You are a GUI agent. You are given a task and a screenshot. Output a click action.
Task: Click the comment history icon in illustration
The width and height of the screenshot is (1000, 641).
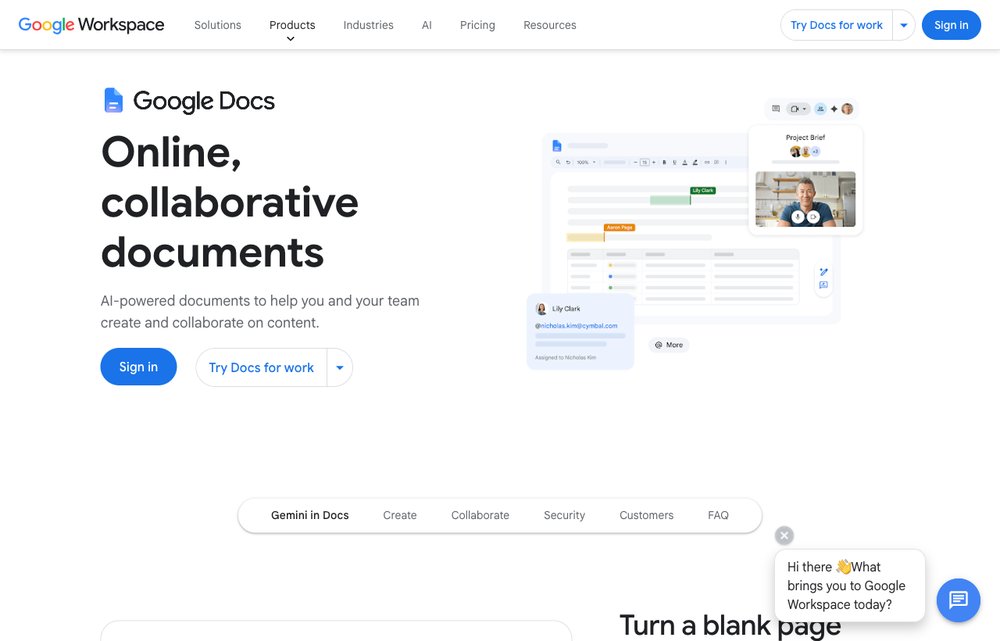(x=776, y=108)
